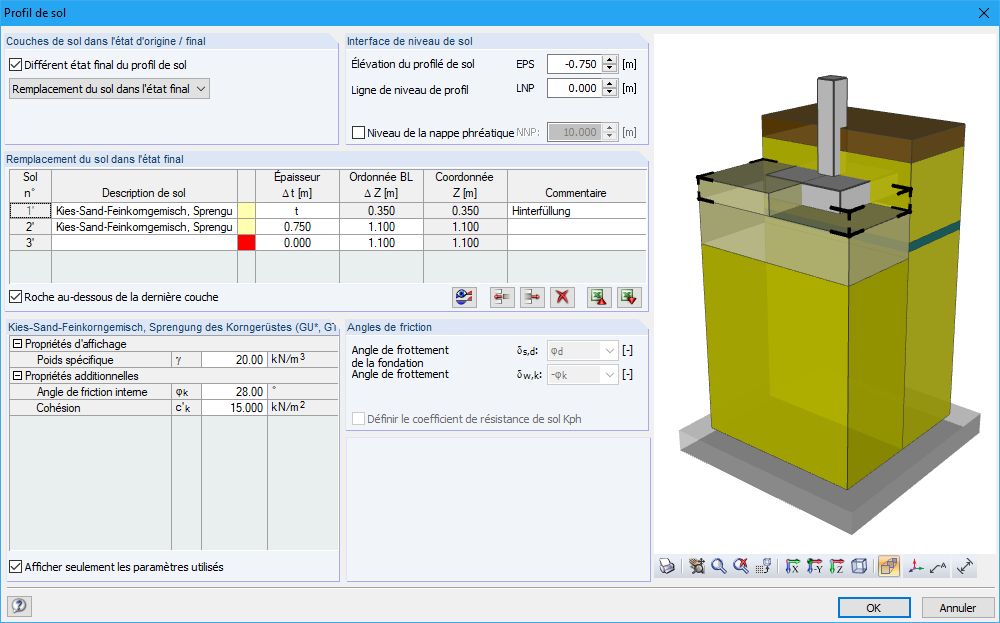Click 'Description de sol' column header
Screen dimensions: 1000x623
pyautogui.click(x=144, y=186)
